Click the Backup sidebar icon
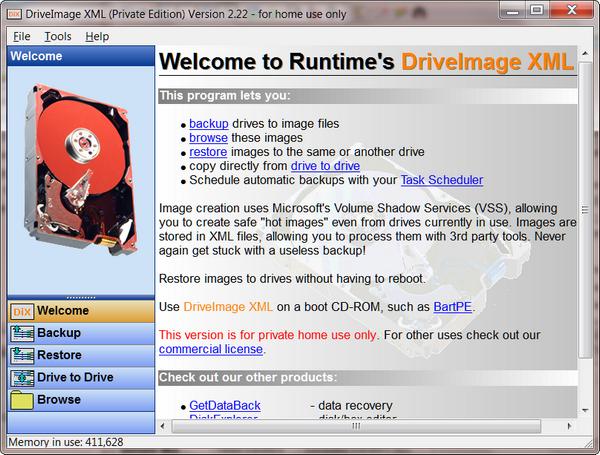 pyautogui.click(x=21, y=333)
